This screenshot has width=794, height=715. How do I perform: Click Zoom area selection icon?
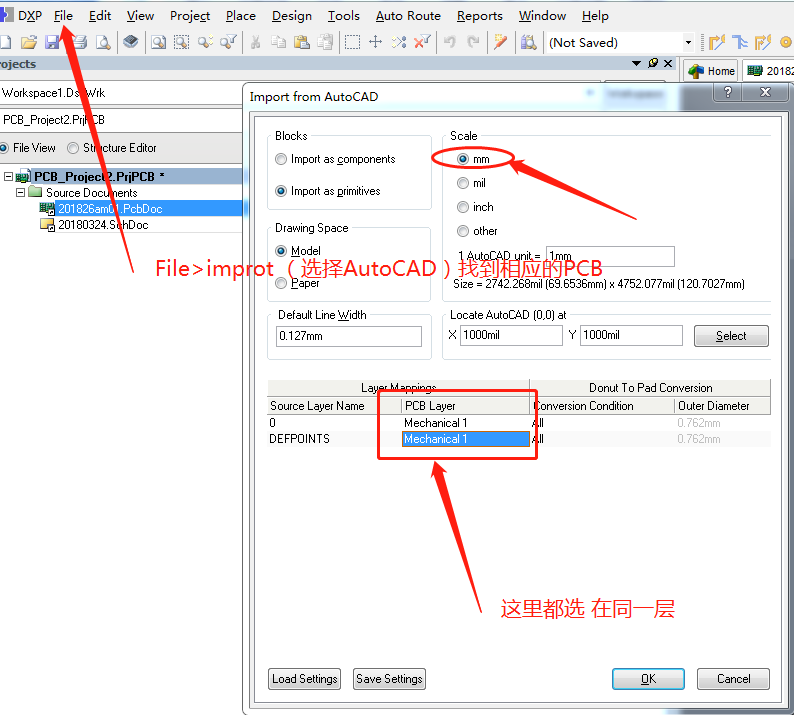pos(181,42)
